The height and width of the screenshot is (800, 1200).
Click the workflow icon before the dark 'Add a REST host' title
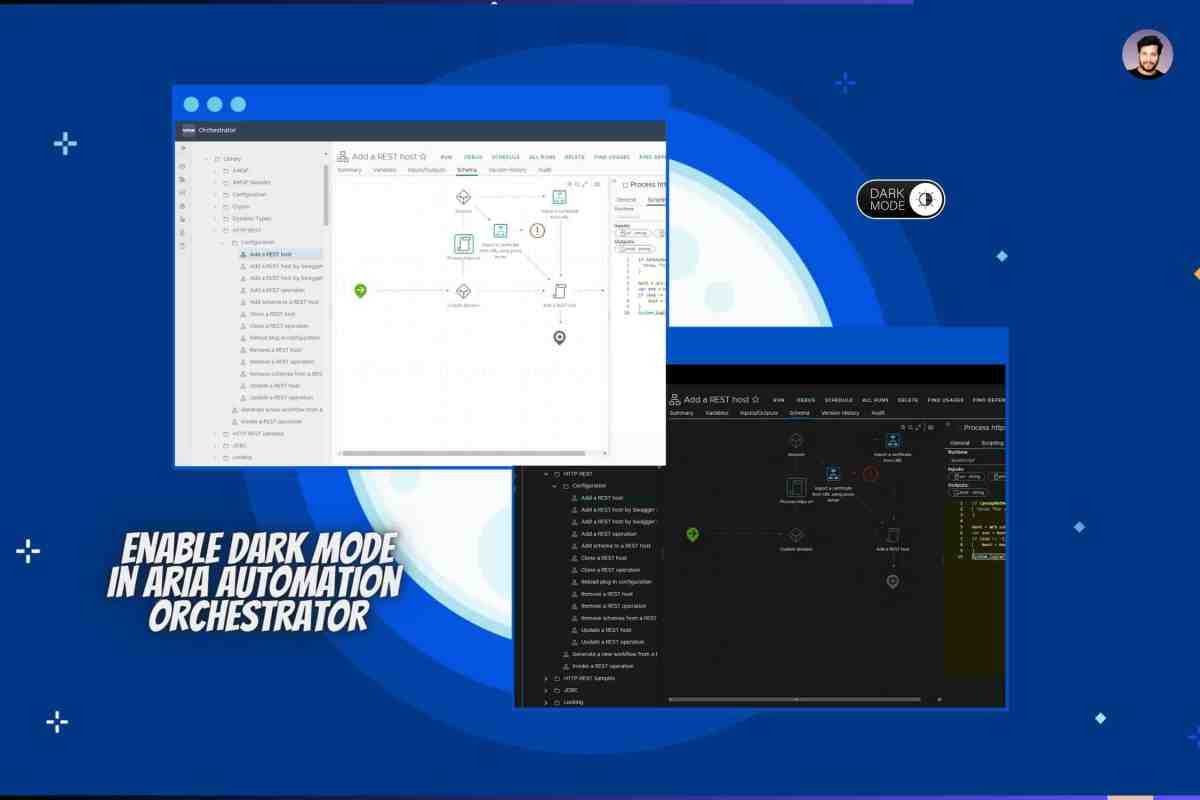676,399
